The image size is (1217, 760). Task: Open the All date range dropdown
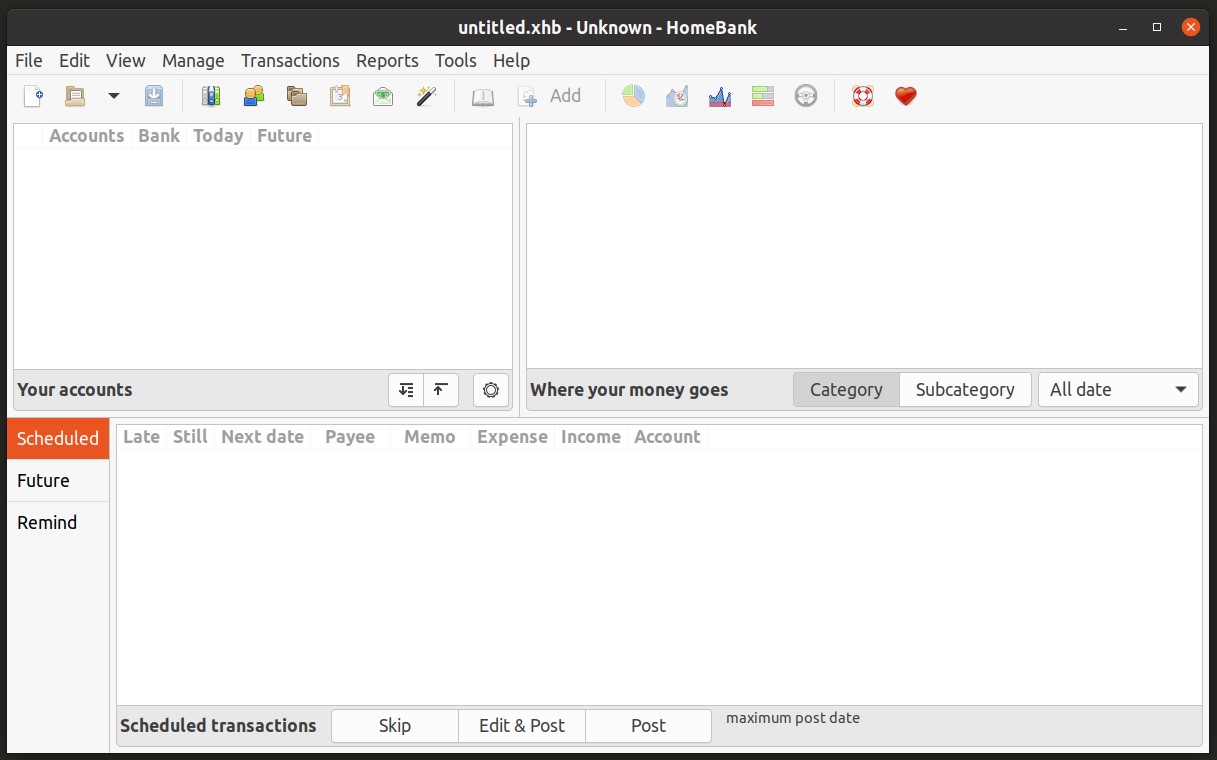[1118, 390]
